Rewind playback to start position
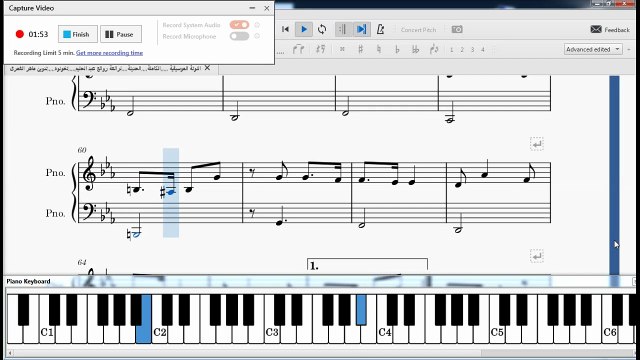 (x=285, y=29)
